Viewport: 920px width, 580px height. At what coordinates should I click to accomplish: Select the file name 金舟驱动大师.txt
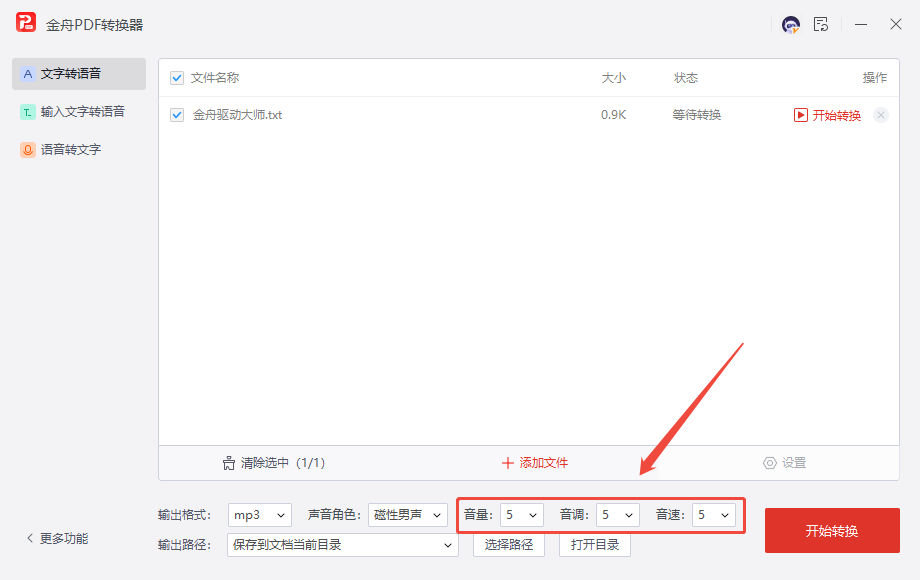point(237,115)
